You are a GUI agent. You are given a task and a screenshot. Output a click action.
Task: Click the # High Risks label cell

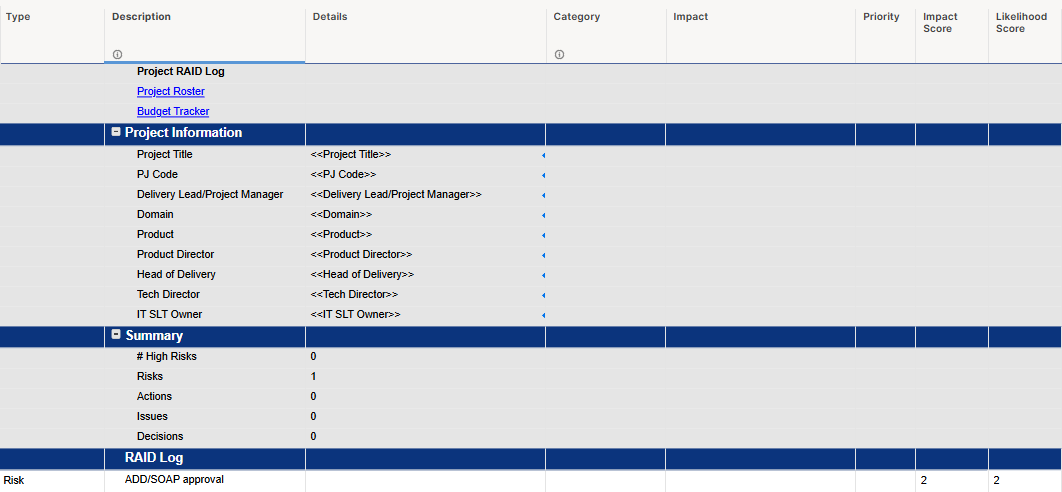click(205, 356)
